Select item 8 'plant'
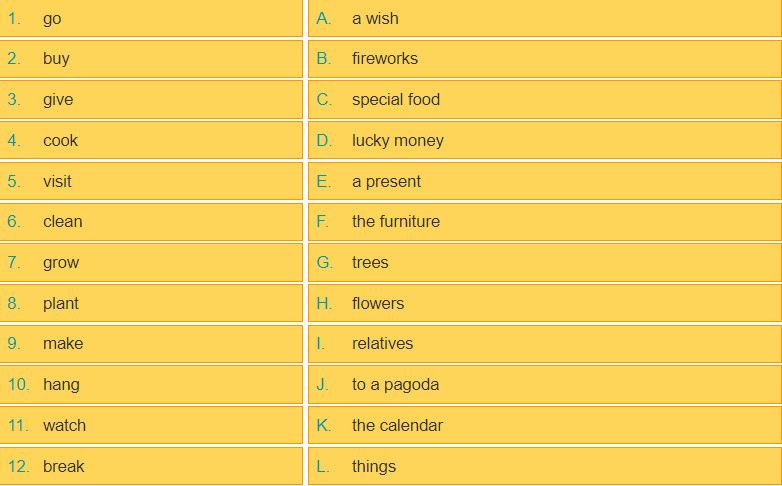 pyautogui.click(x=151, y=303)
